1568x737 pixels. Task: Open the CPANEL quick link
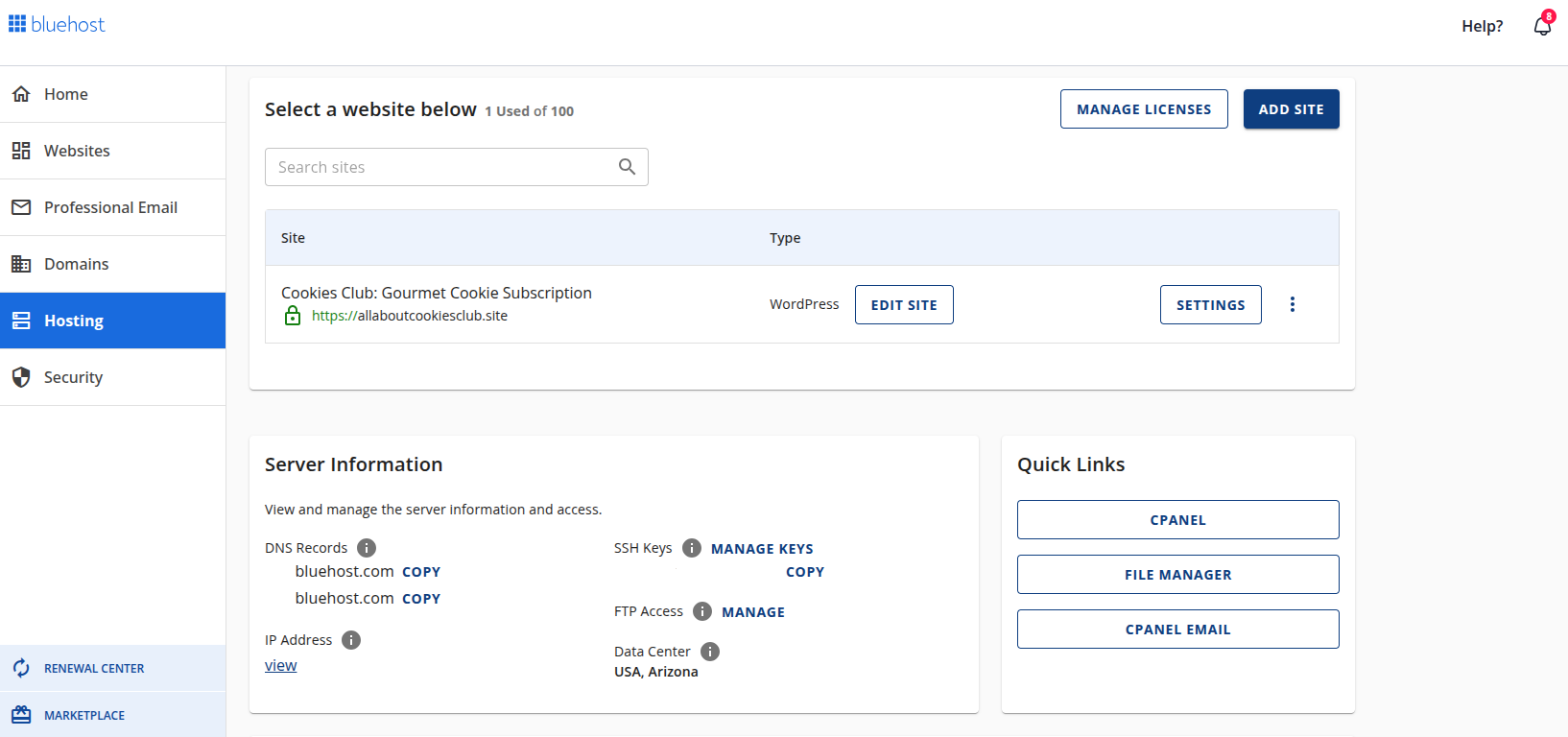(1177, 520)
